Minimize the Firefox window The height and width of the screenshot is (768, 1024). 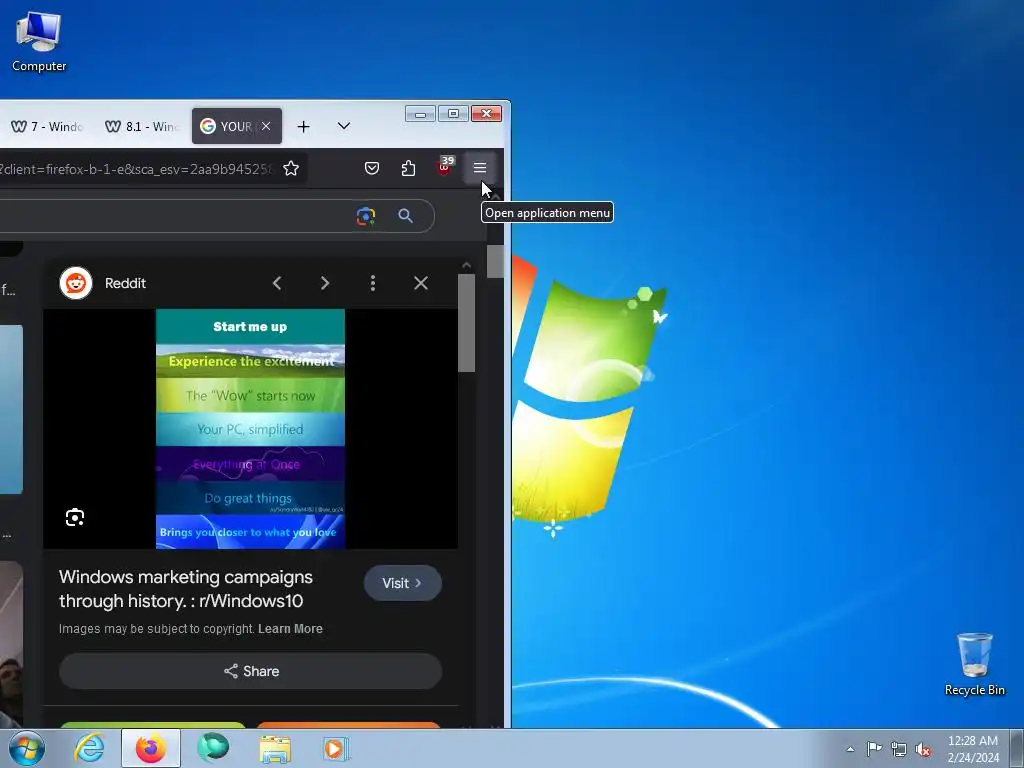pos(420,114)
